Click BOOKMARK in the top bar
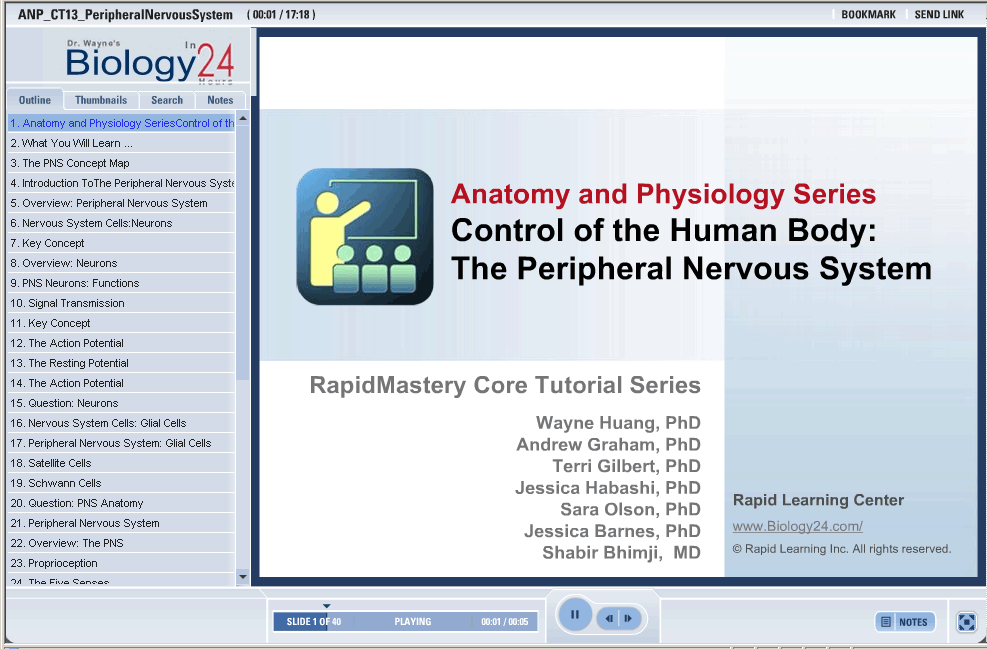987x649 pixels. [868, 15]
